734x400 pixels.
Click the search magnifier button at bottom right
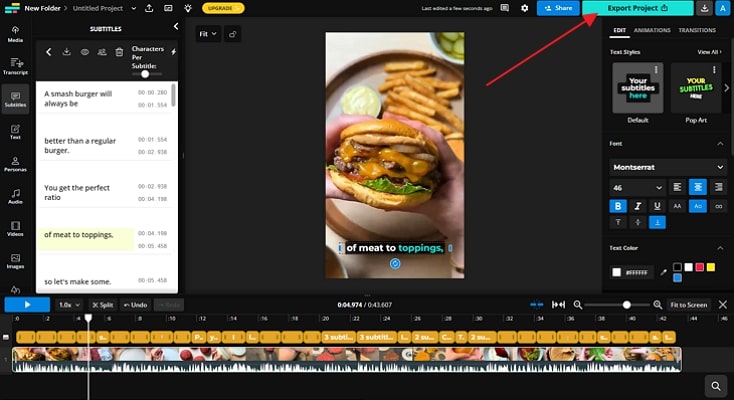[x=716, y=386]
